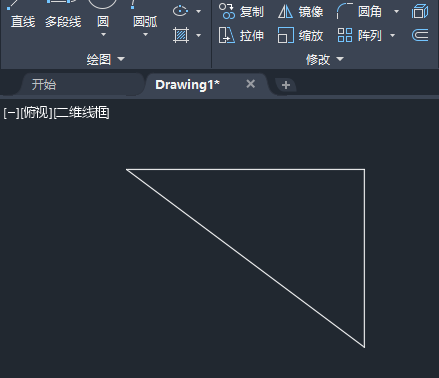Viewport: 439px width, 378px height.
Task: Select the triangle's right vertical line
Action: pos(364,258)
